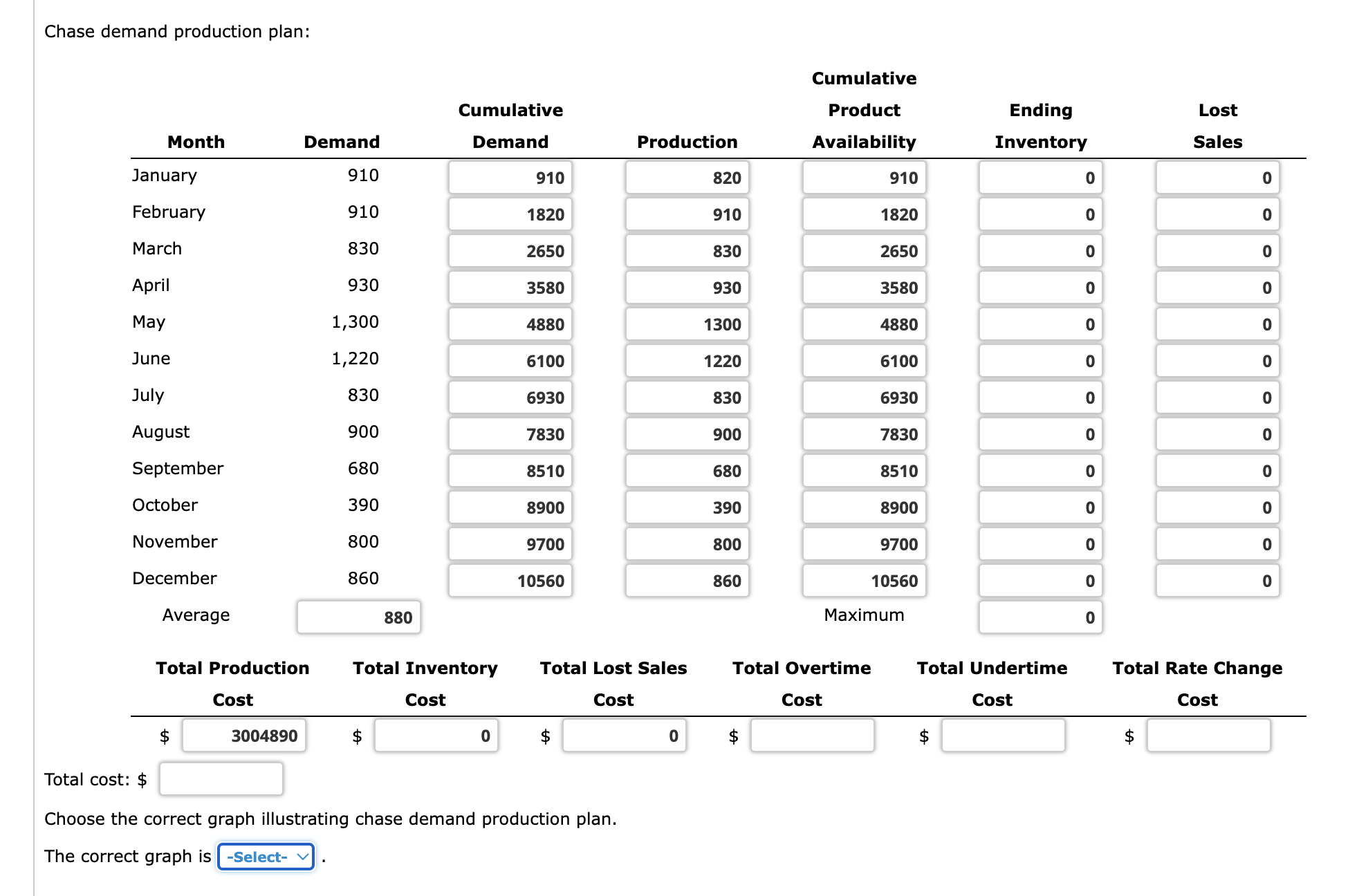This screenshot has width=1368, height=896.
Task: Click February's Lost Sales field showing 0
Action: [1217, 214]
